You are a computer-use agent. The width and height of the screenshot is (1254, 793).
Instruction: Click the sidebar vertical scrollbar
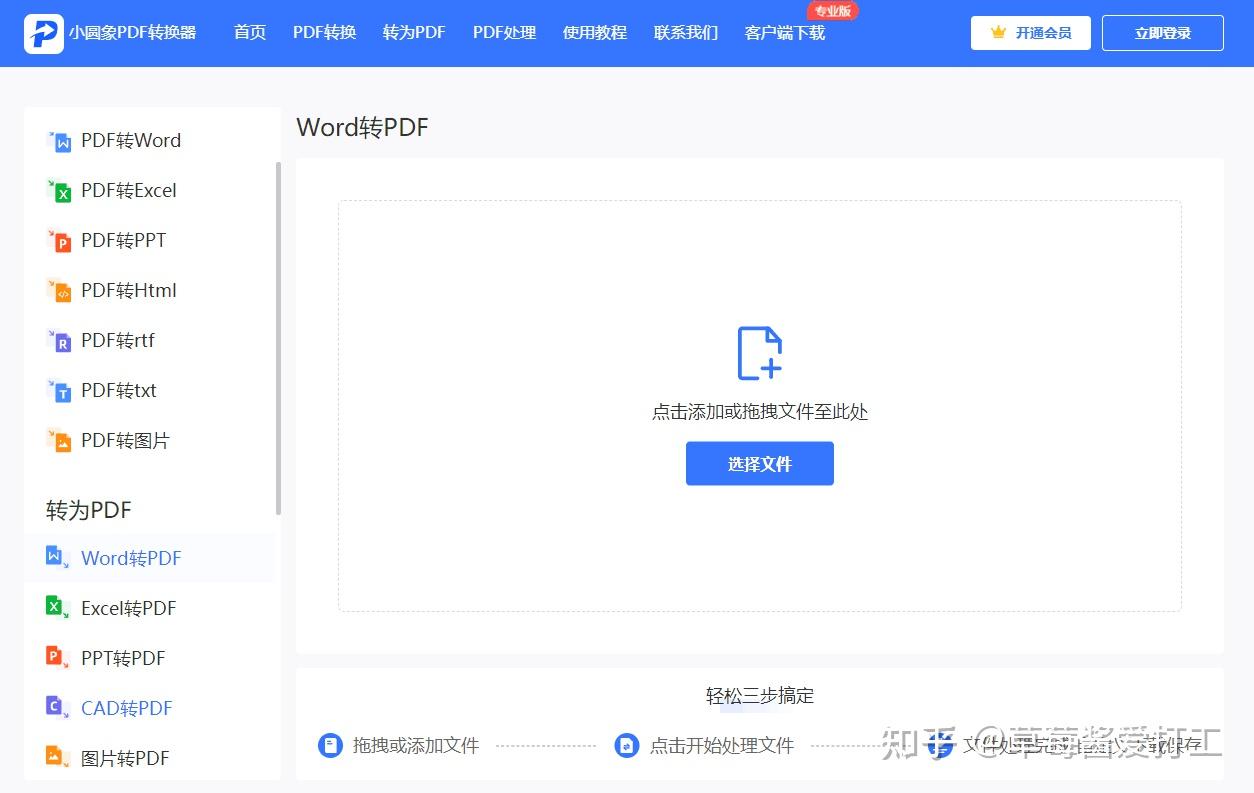[278, 338]
